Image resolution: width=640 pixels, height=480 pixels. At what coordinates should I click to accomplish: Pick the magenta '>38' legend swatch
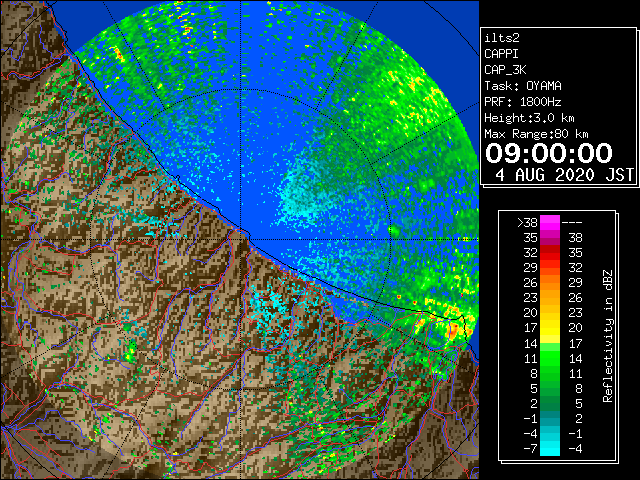[550, 222]
